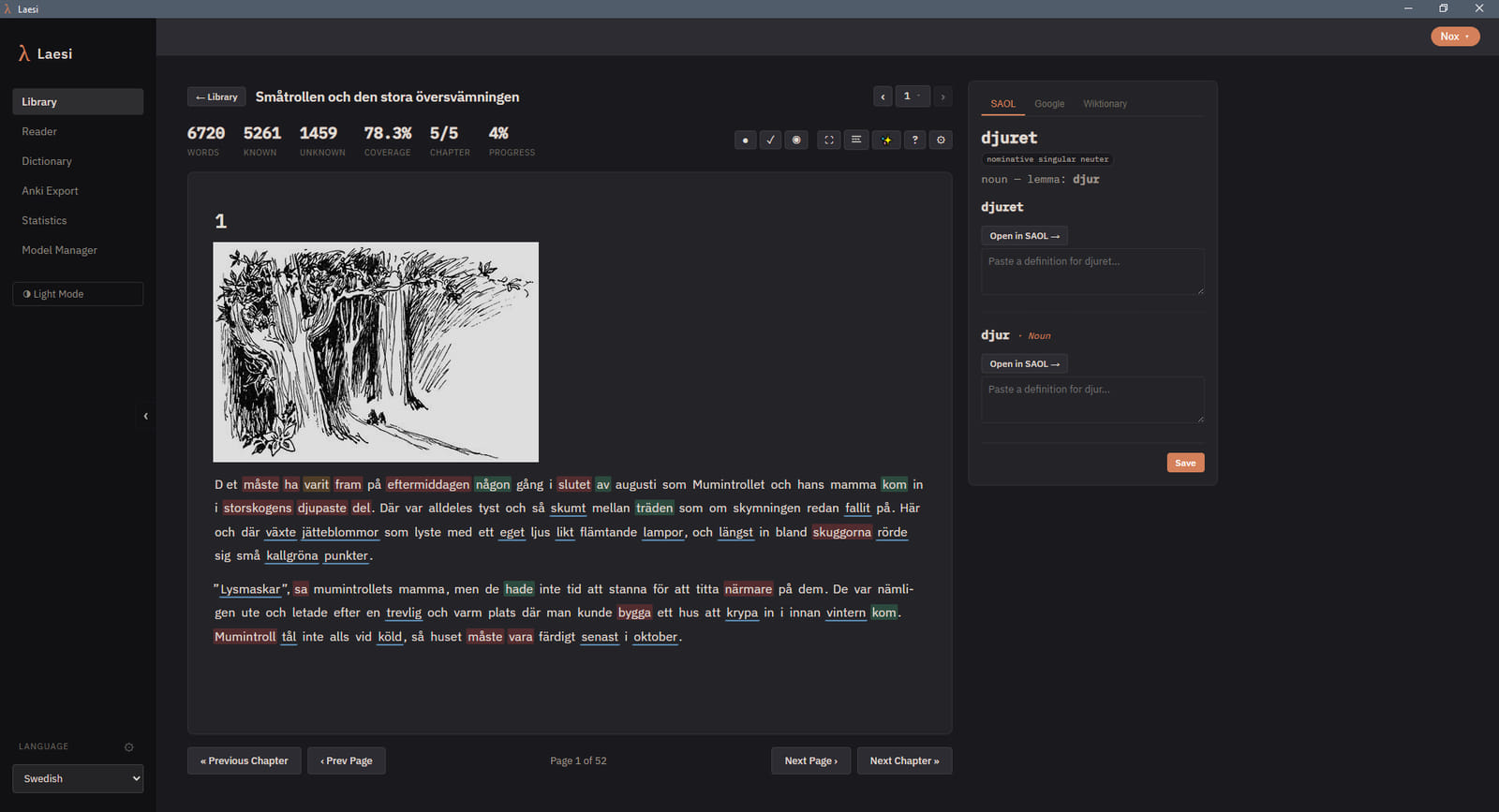
Task: Click the ringed circle icon in reader toolbar
Action: pos(796,140)
